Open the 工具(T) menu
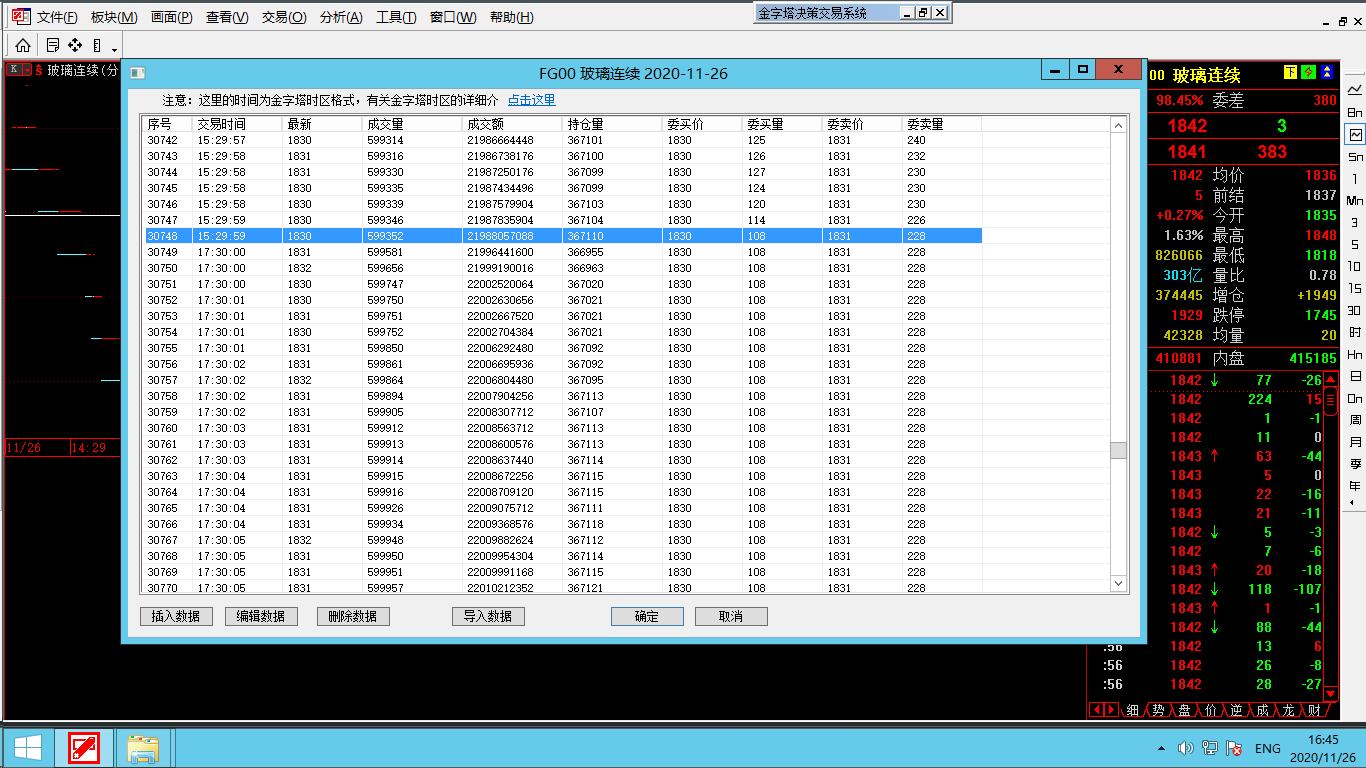Image resolution: width=1366 pixels, height=768 pixels. pos(396,17)
